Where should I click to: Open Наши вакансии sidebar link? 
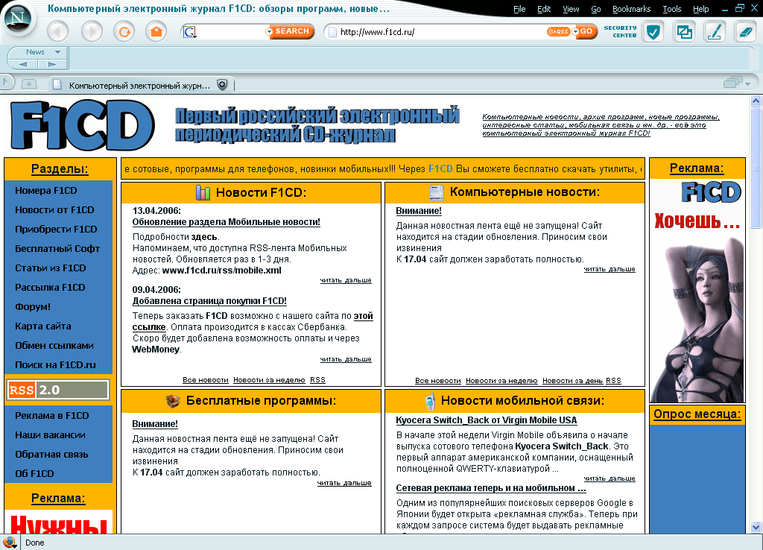[50, 435]
